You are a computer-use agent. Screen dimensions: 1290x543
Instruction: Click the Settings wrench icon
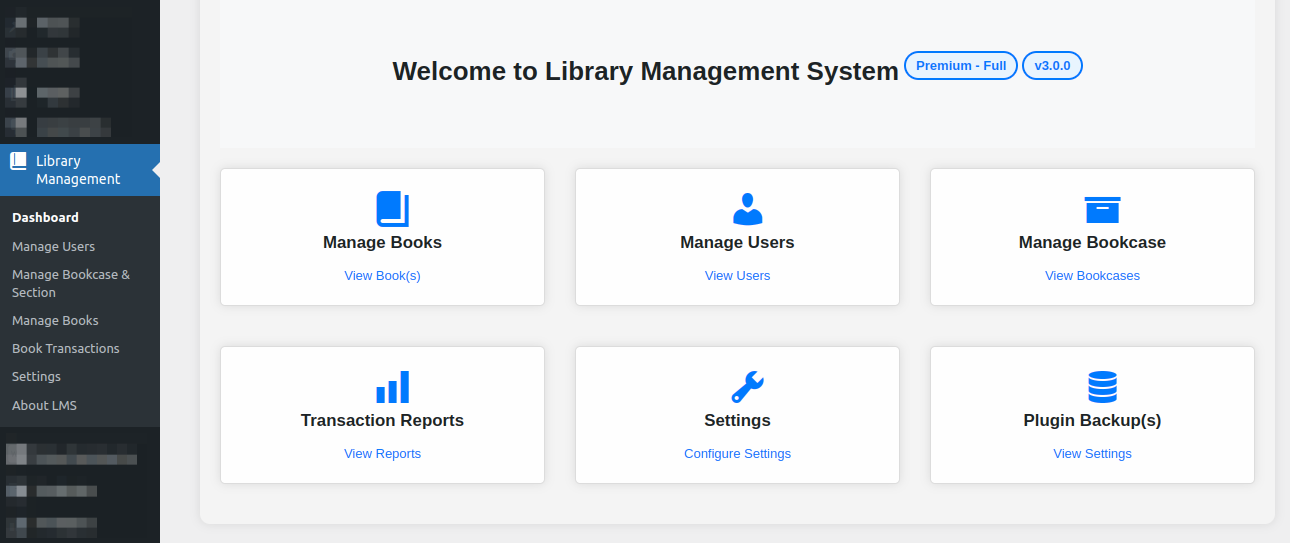747,387
